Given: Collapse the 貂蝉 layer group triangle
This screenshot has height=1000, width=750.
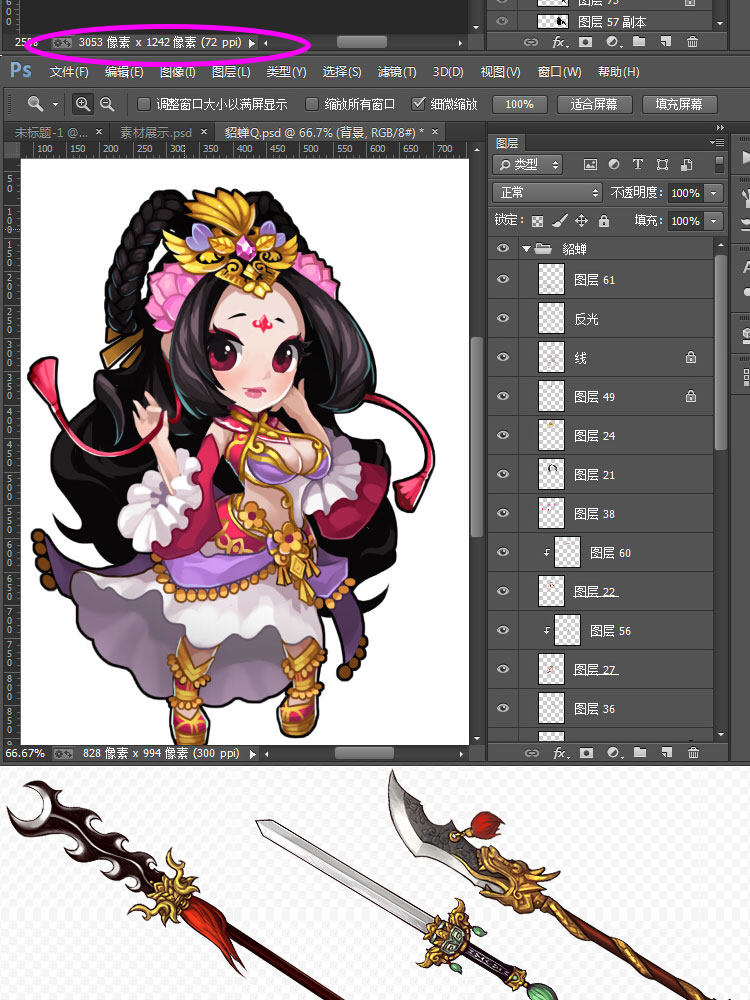Looking at the screenshot, I should (527, 249).
